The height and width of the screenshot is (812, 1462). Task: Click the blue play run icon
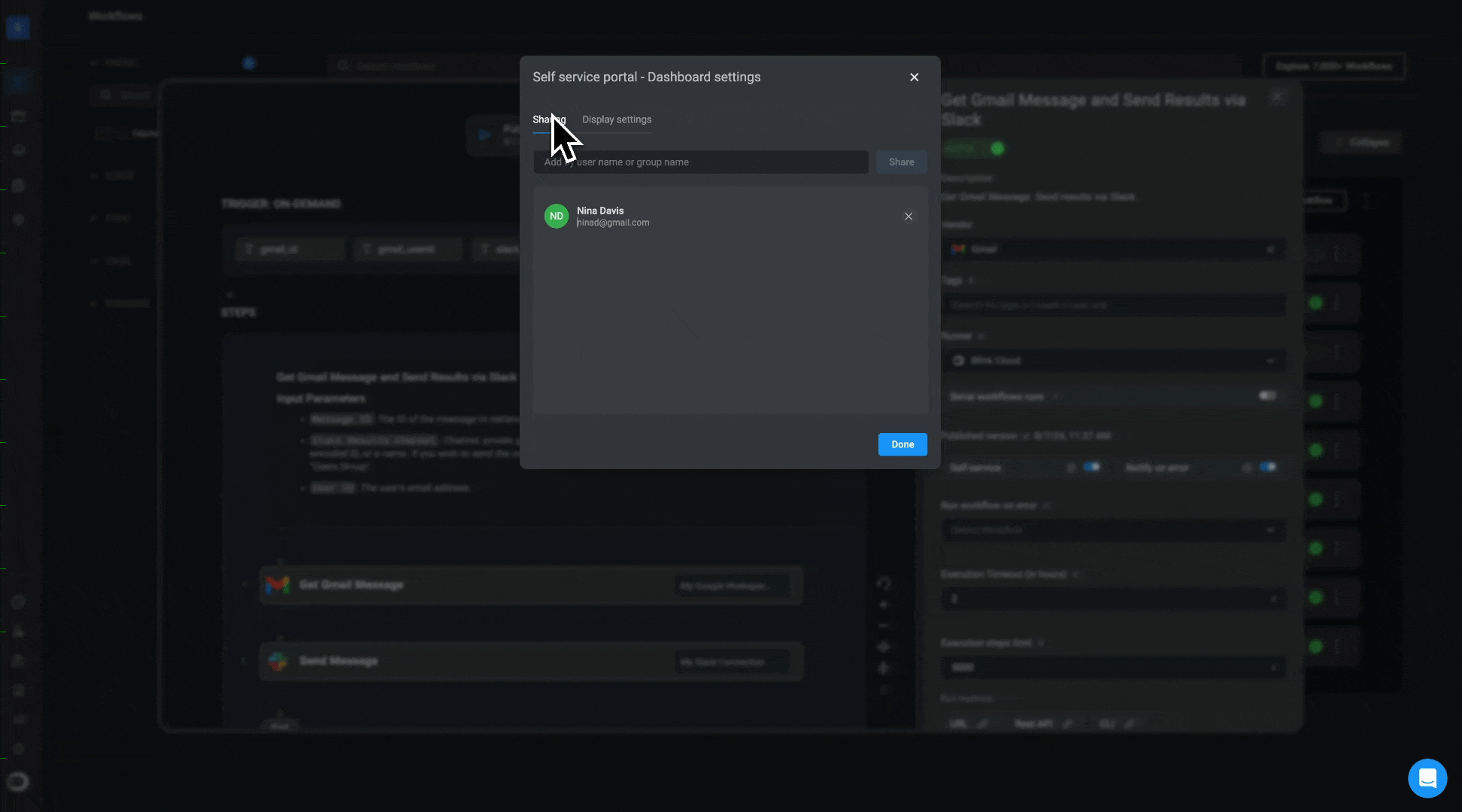tap(485, 135)
